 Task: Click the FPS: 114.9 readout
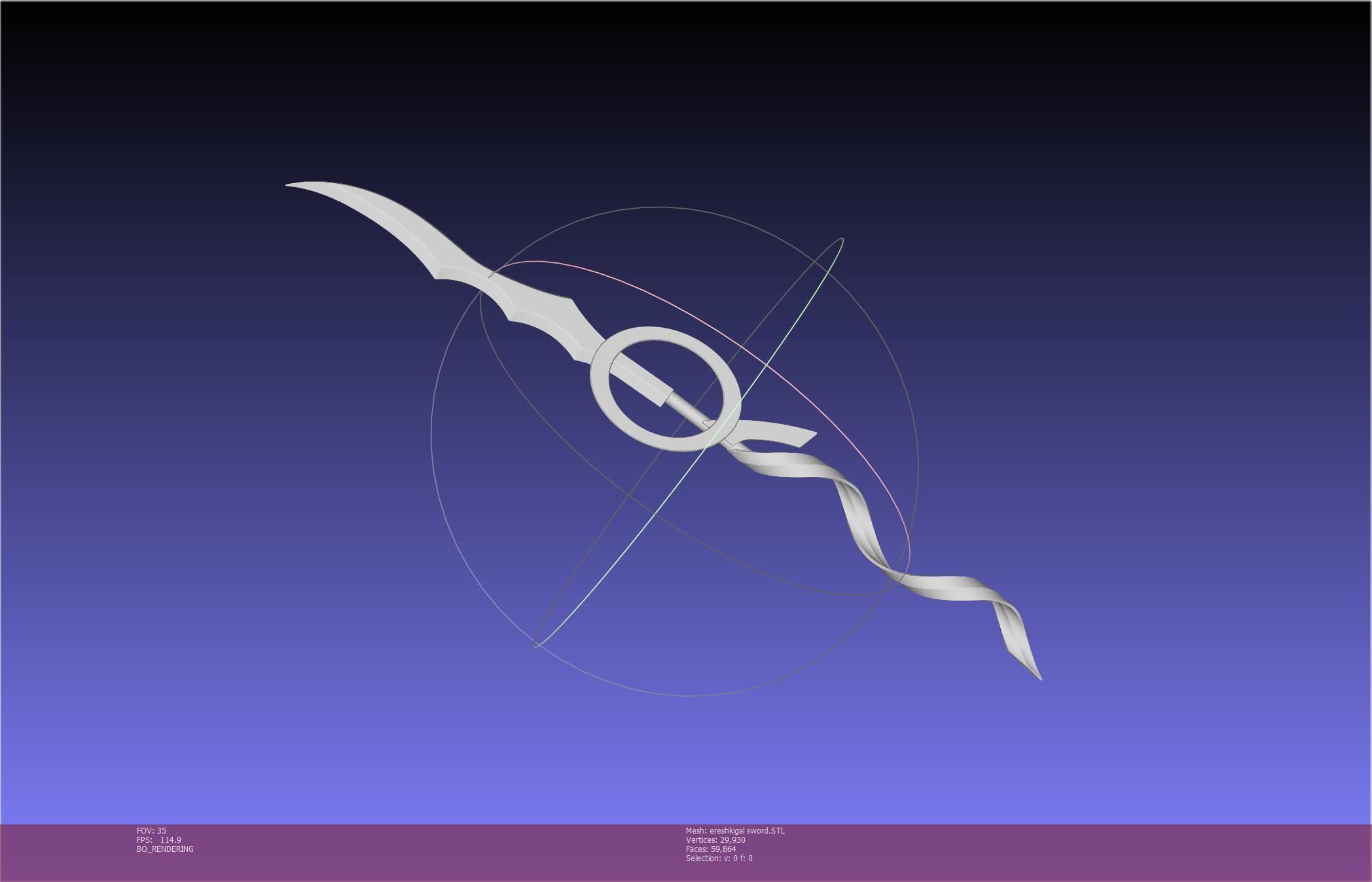coord(159,840)
